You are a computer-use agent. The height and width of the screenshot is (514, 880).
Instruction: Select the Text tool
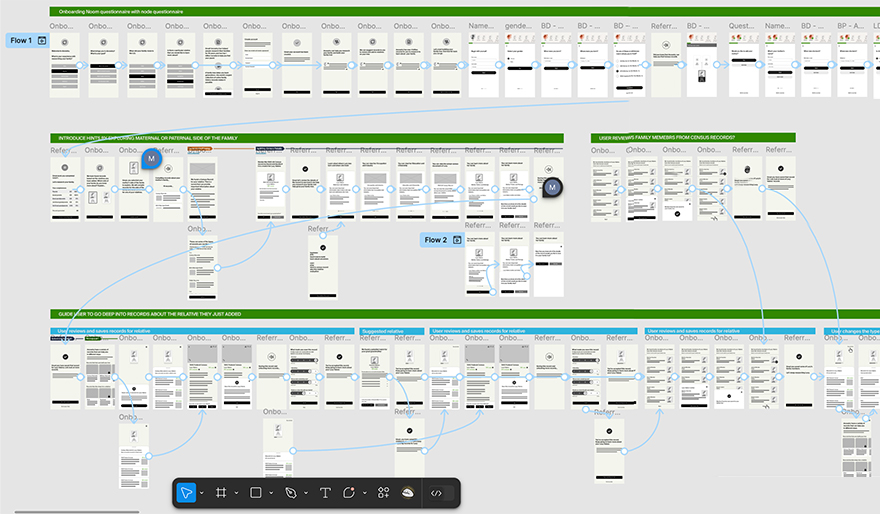click(x=325, y=493)
